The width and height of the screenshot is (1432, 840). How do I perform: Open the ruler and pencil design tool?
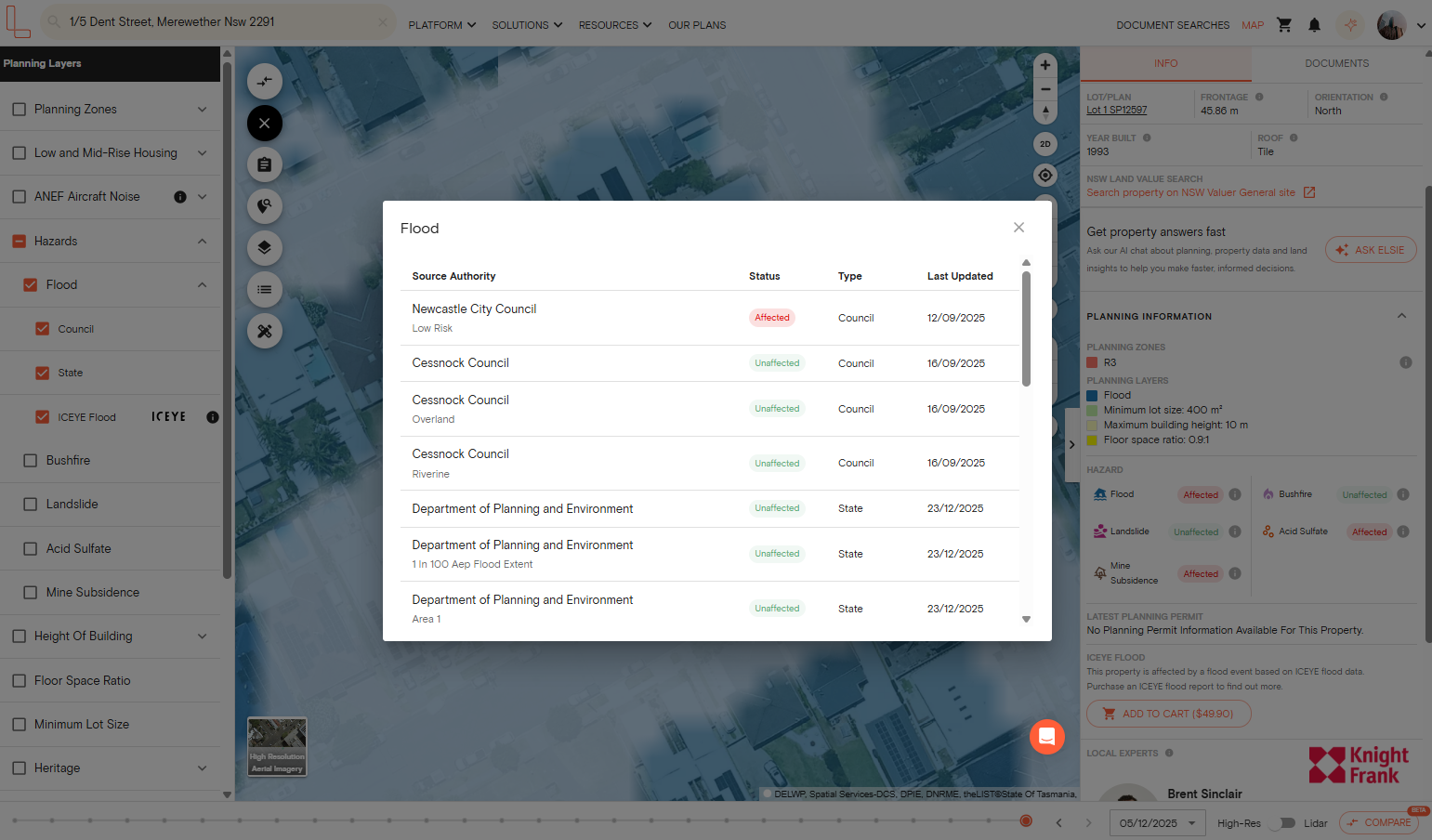click(265, 331)
